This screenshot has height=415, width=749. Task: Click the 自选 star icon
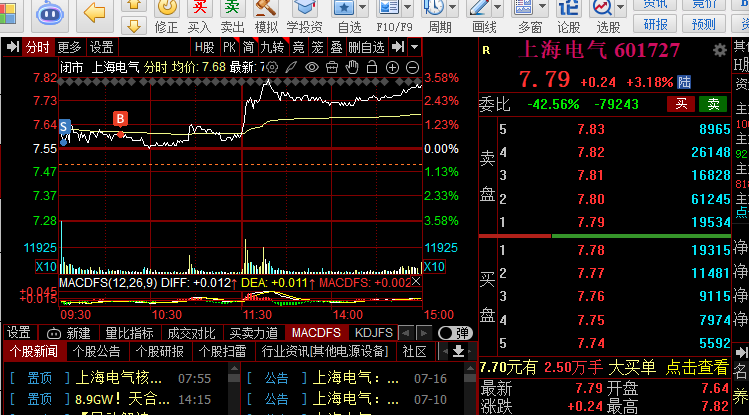click(x=344, y=7)
